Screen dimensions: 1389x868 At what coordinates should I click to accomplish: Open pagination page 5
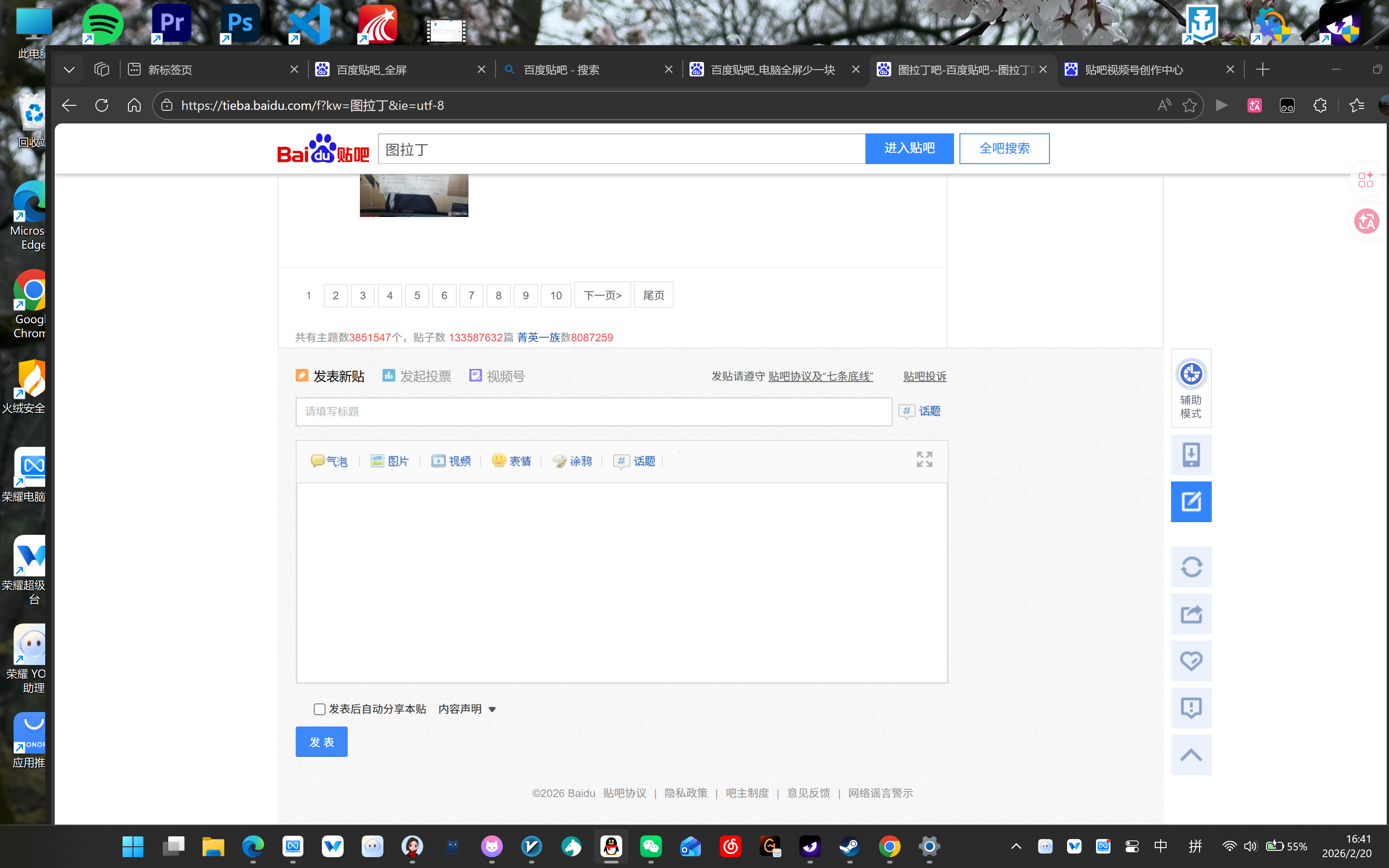click(417, 296)
